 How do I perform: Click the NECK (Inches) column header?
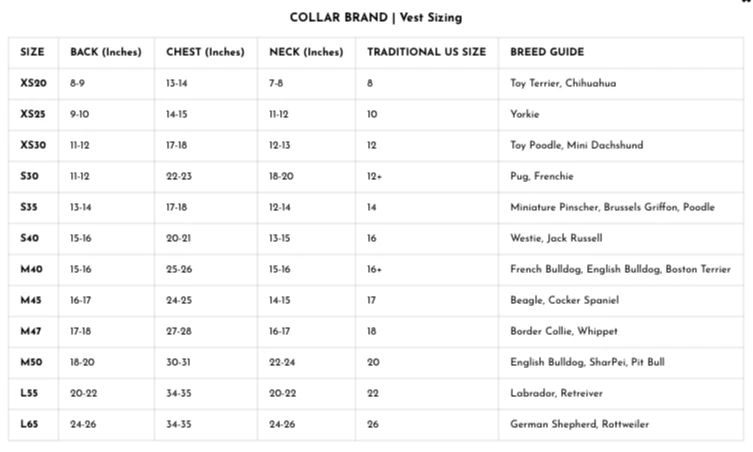[306, 52]
